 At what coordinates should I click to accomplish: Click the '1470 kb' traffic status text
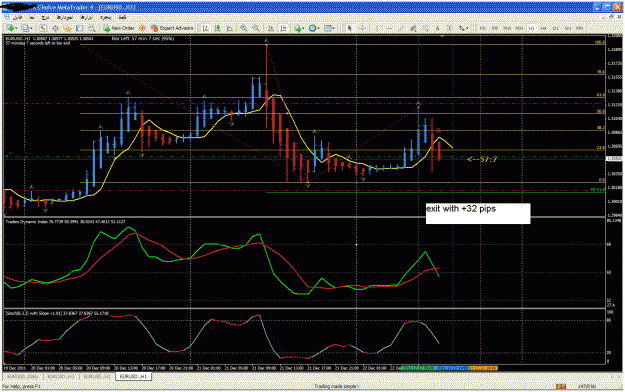(587, 386)
